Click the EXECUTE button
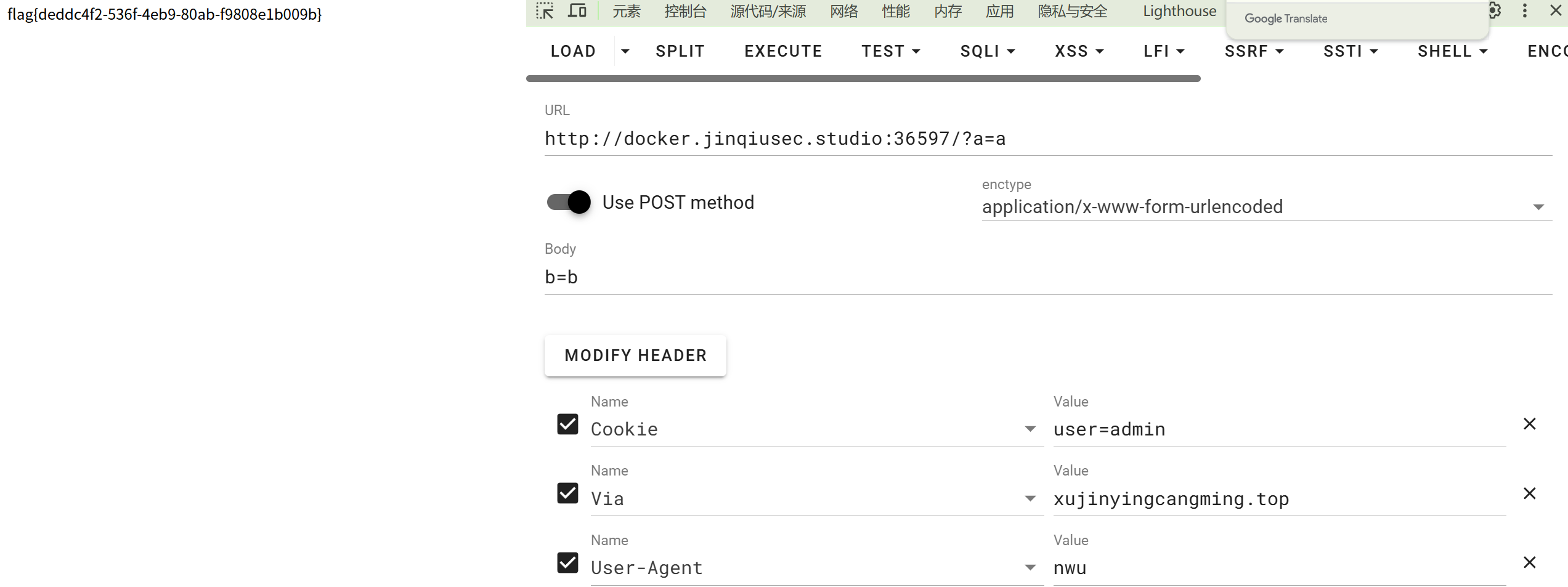This screenshot has width=1568, height=587. point(783,51)
